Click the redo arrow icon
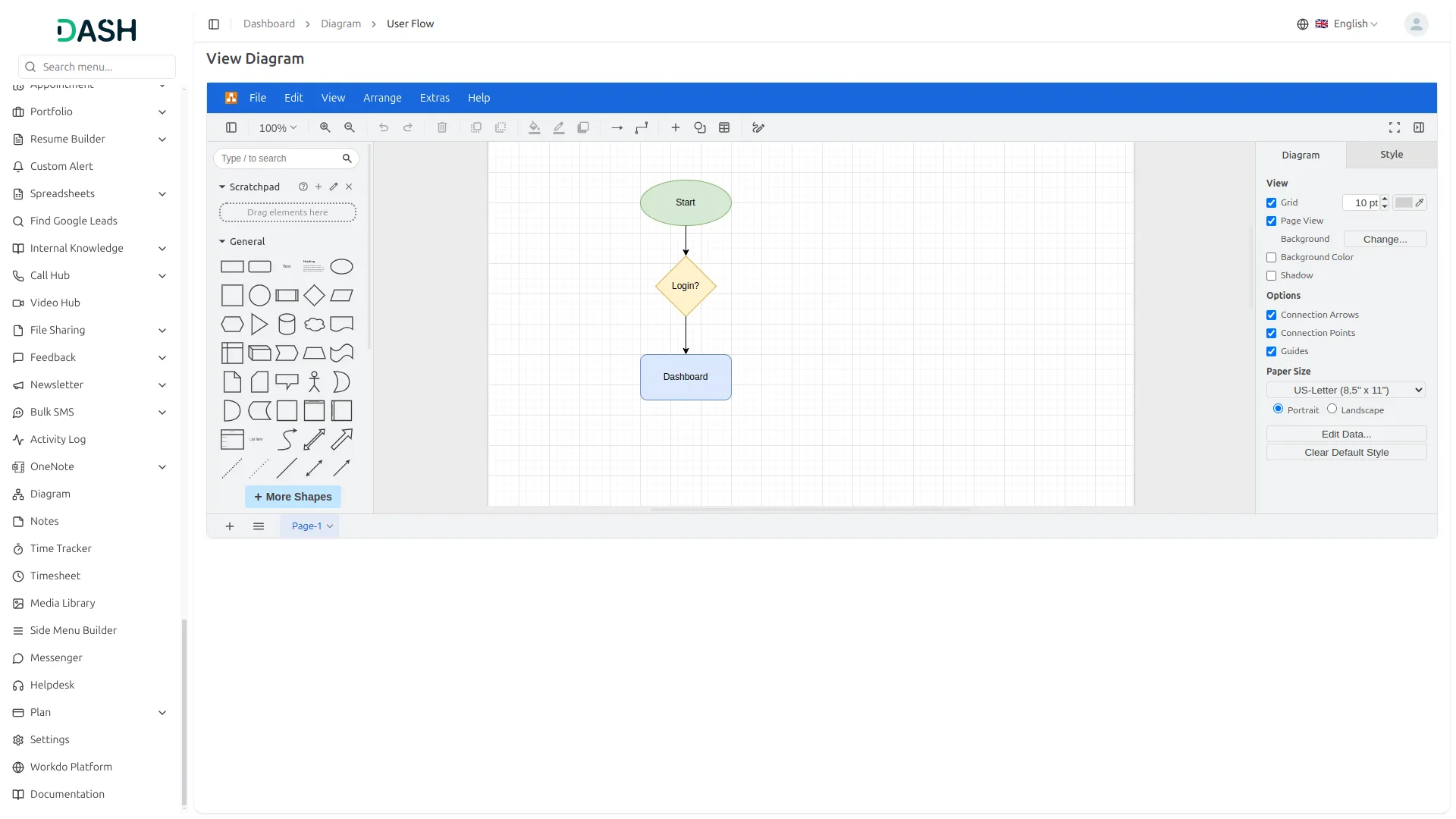1456x819 pixels. (408, 128)
